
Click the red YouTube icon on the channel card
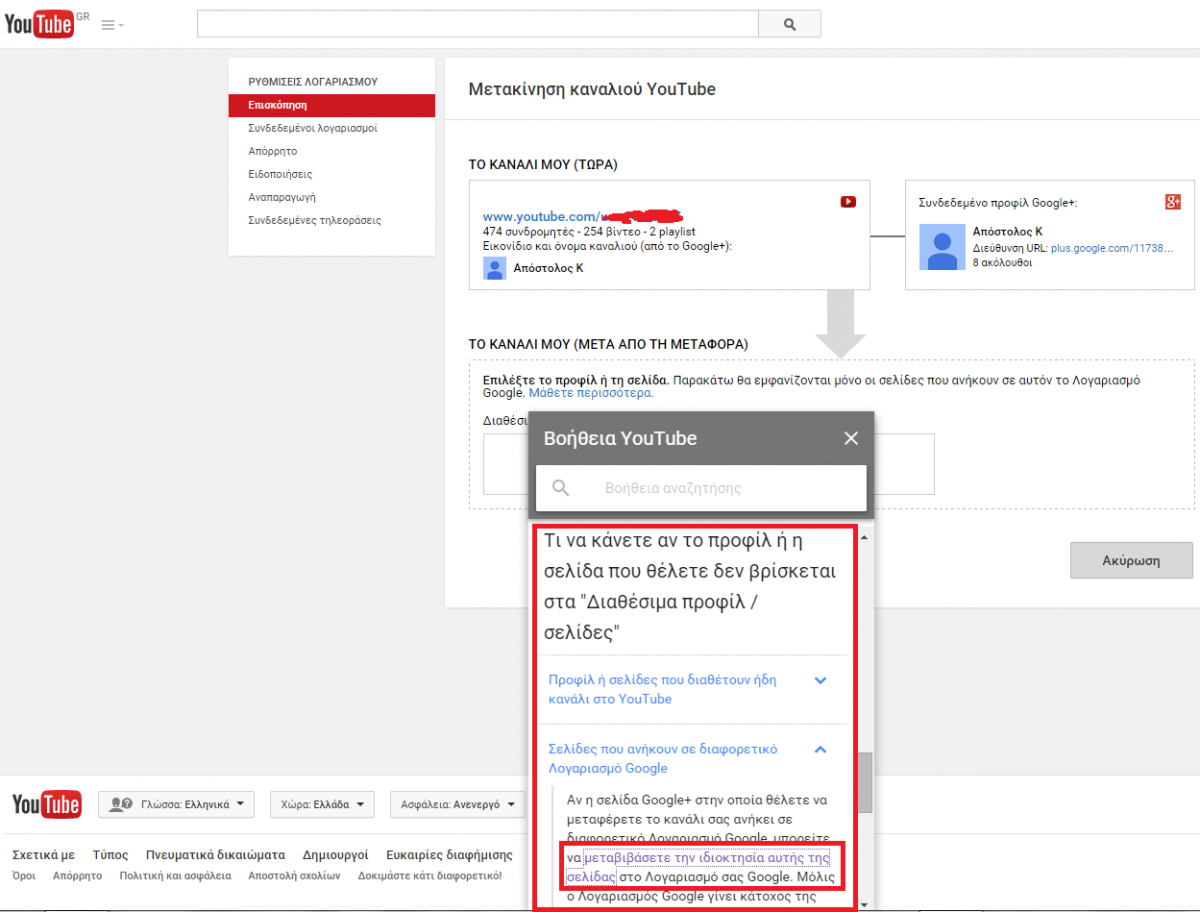coord(848,202)
